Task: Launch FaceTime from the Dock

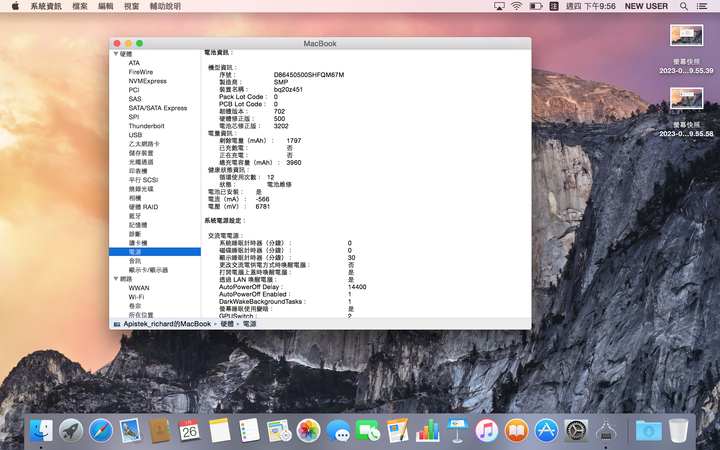Action: pyautogui.click(x=368, y=431)
